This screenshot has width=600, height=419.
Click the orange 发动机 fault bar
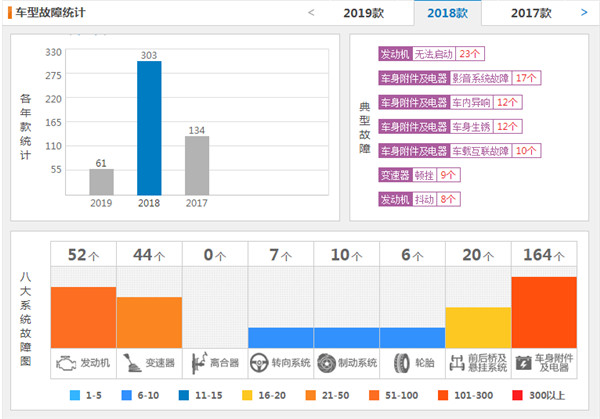click(x=83, y=318)
